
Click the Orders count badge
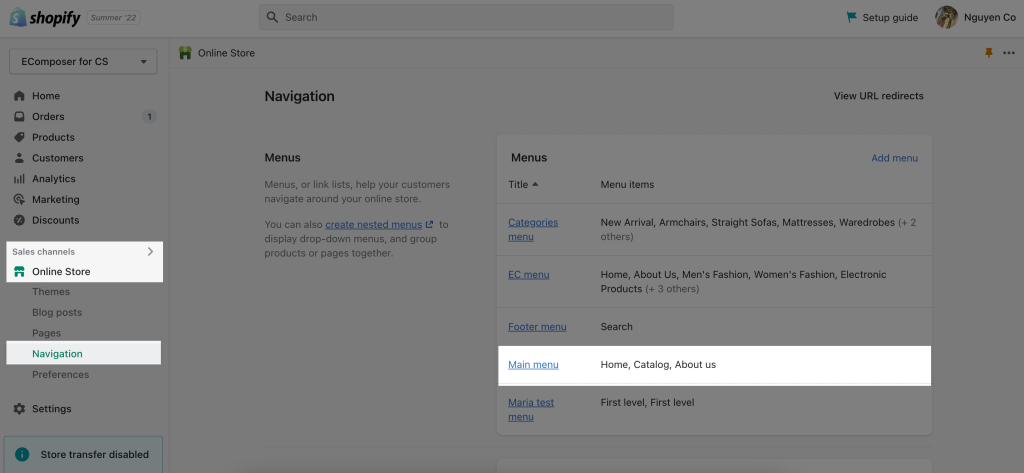pyautogui.click(x=149, y=117)
